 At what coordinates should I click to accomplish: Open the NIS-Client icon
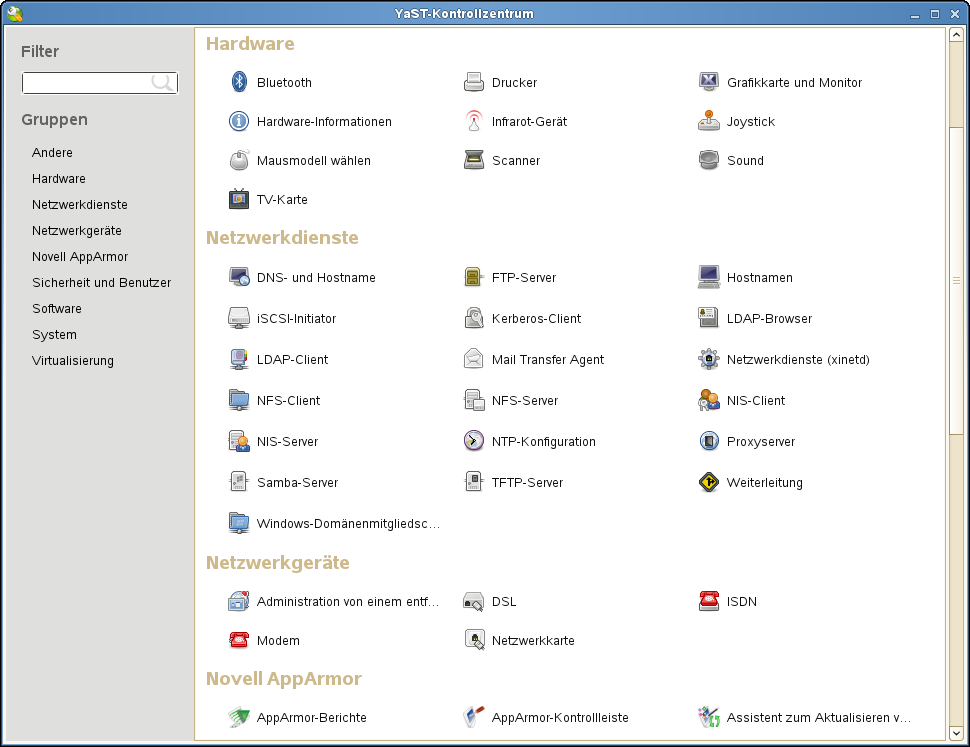[709, 399]
